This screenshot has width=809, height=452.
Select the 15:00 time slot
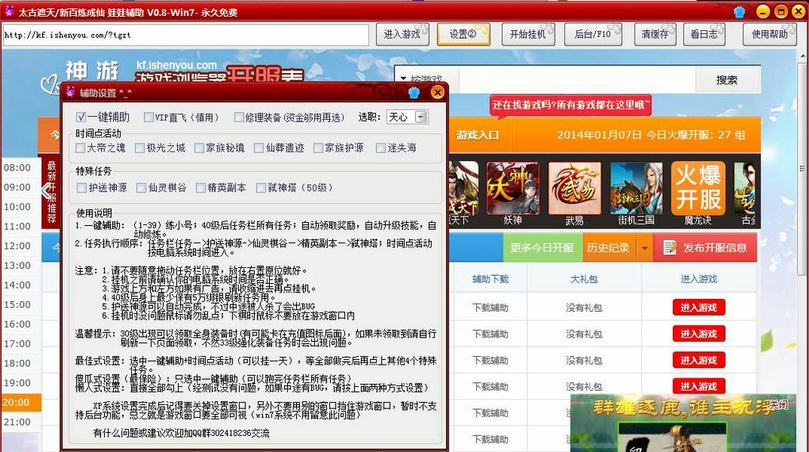tap(18, 305)
